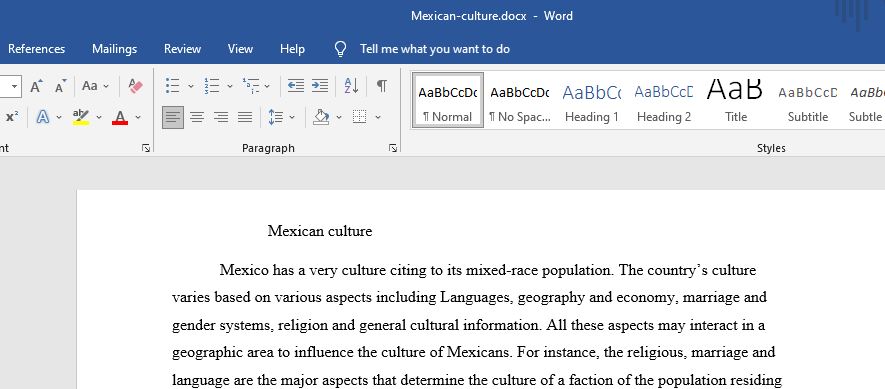Switch to the Review tab
This screenshot has width=885, height=389.
182,49
